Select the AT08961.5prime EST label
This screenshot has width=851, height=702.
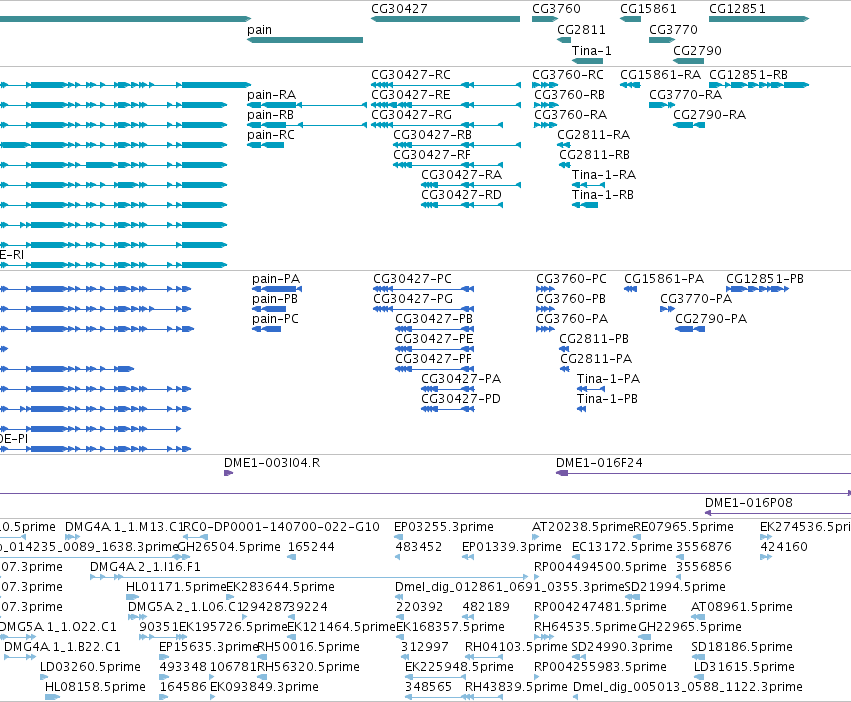742,607
